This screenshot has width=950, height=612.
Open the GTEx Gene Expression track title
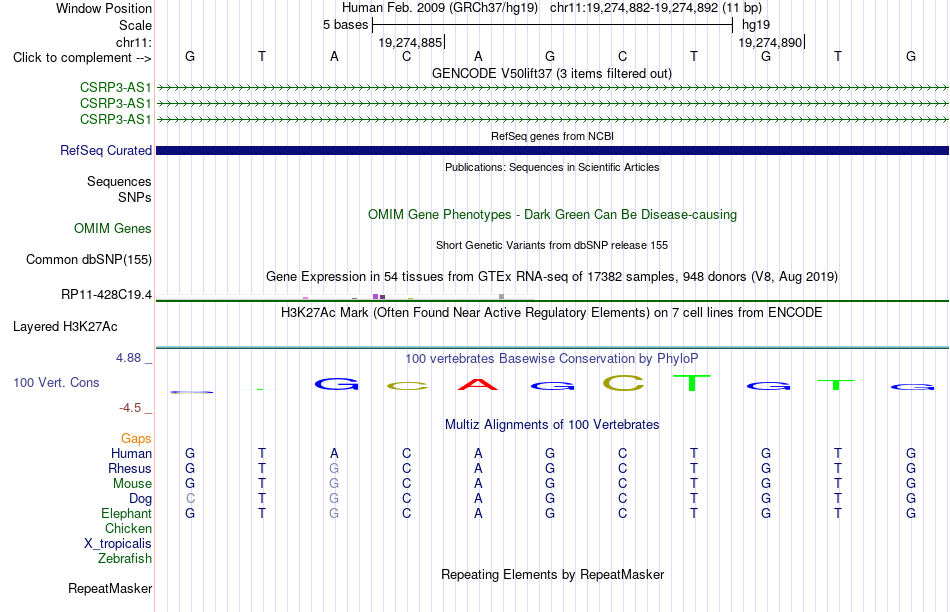[552, 276]
